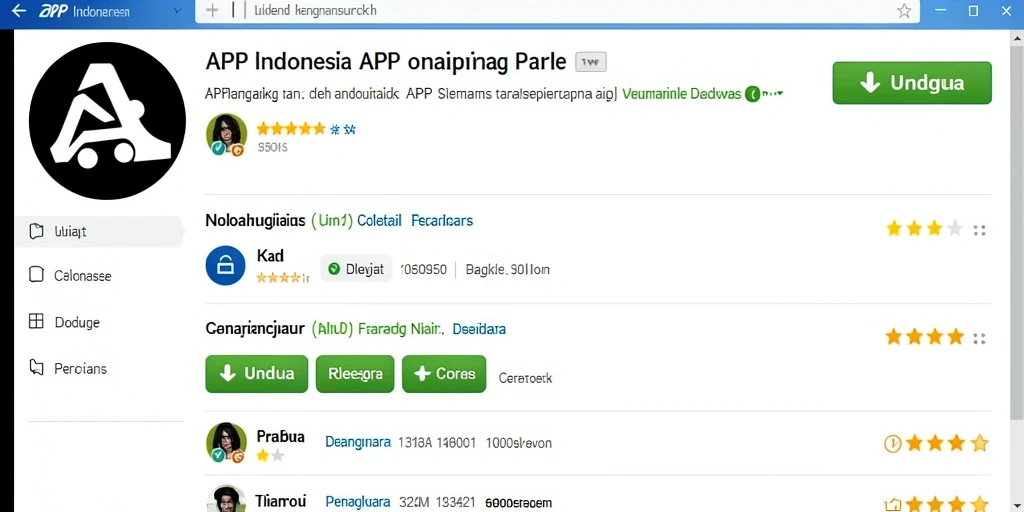Click the 1000skevon text in Prabua row

tap(519, 443)
